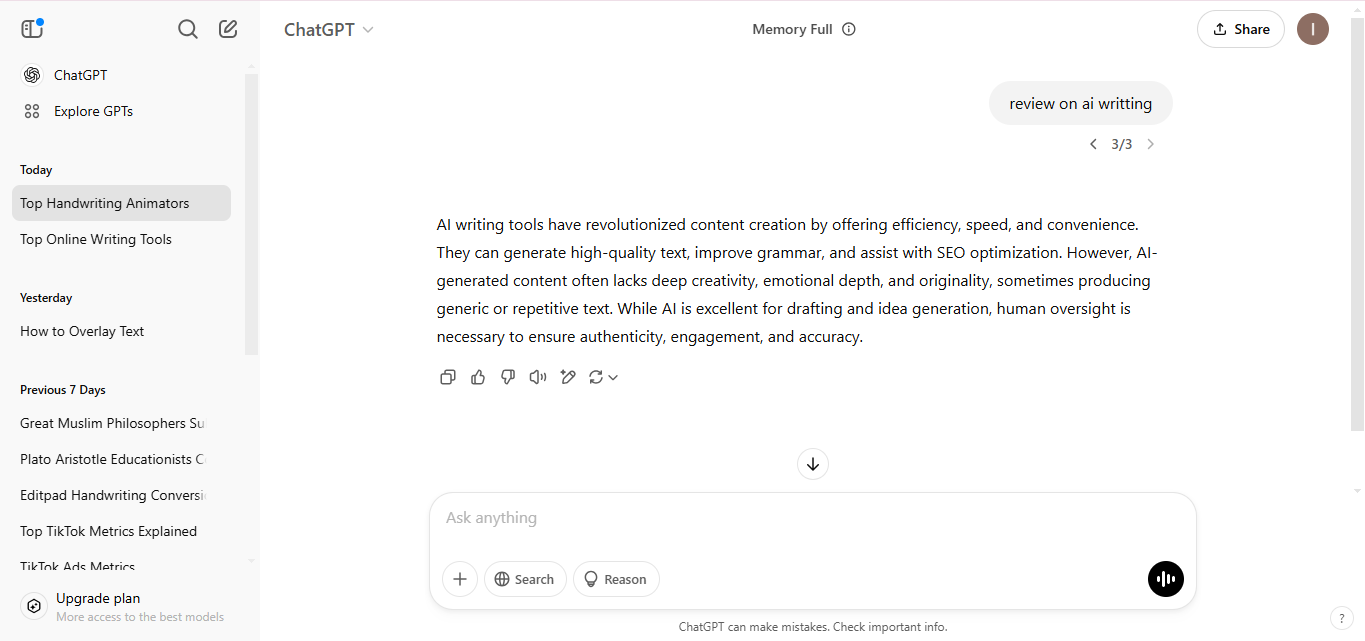Screen dimensions: 1365x641
Task: Jump to bottom with the down arrow button
Action: point(813,464)
